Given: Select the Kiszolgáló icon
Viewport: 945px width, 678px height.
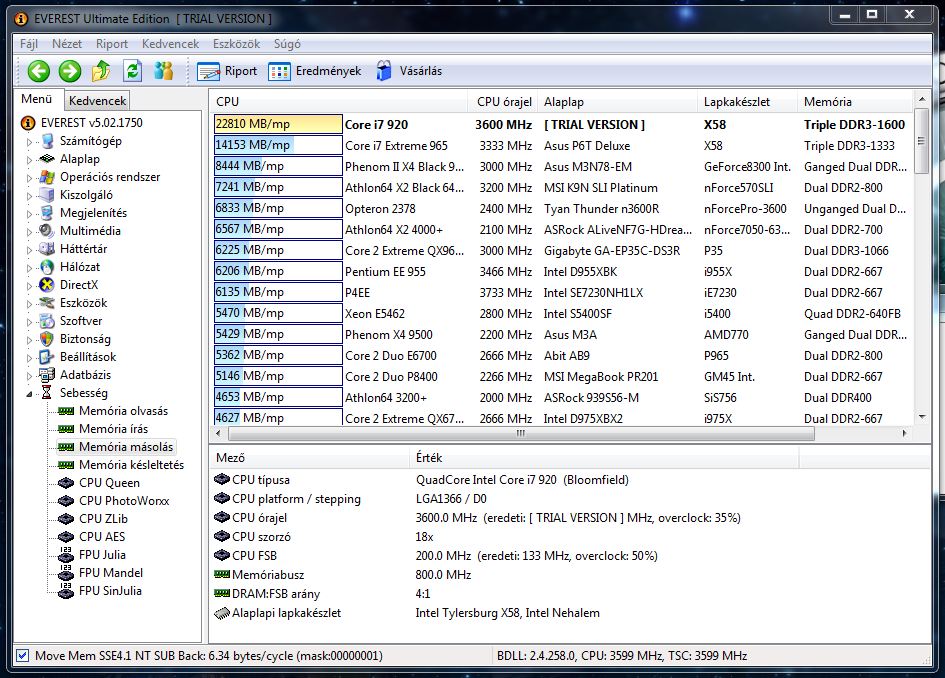Looking at the screenshot, I should 47,195.
